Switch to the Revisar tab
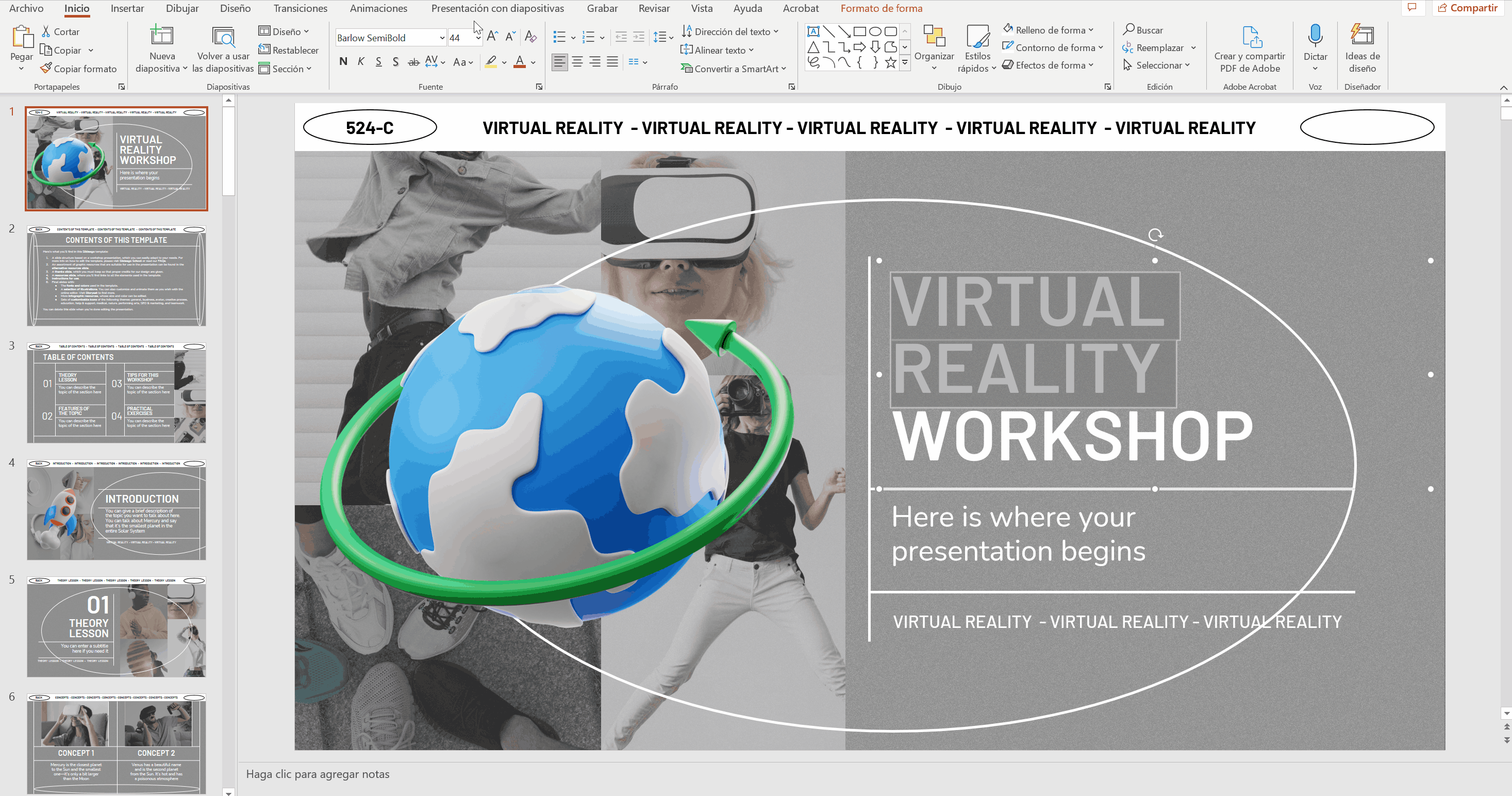This screenshot has width=1512, height=796. click(x=654, y=8)
